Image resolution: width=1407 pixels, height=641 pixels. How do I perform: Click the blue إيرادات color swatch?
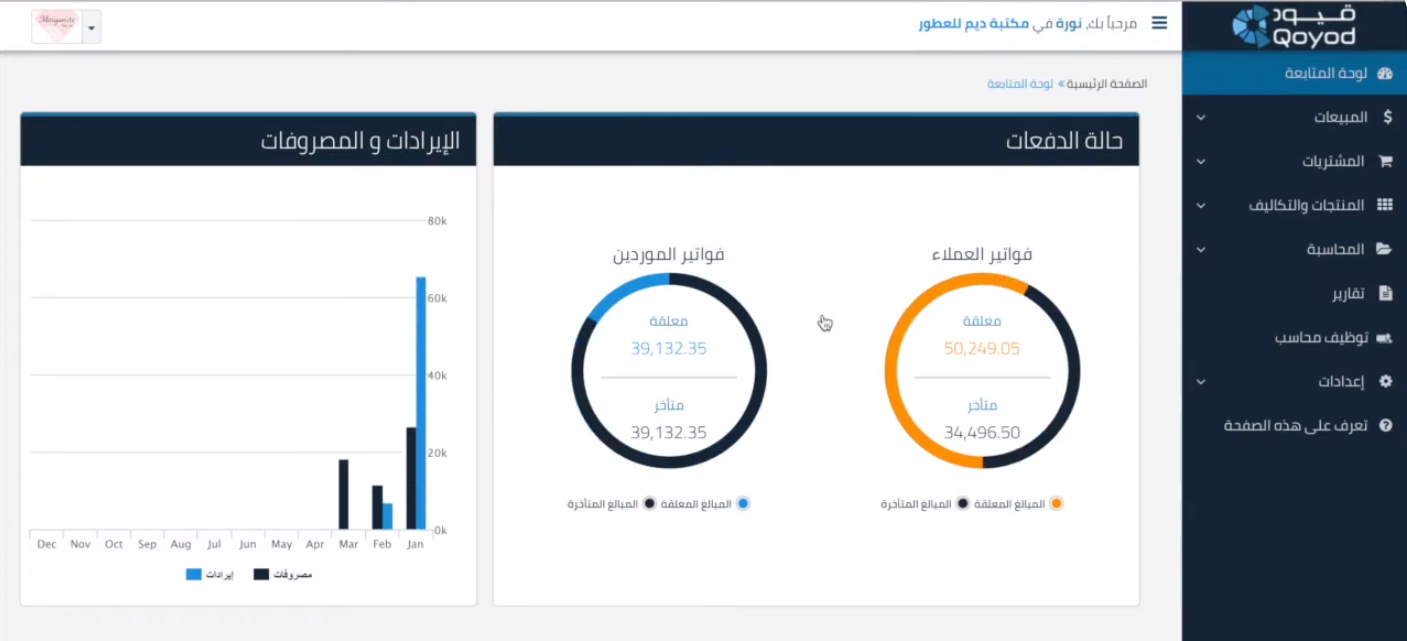click(195, 575)
